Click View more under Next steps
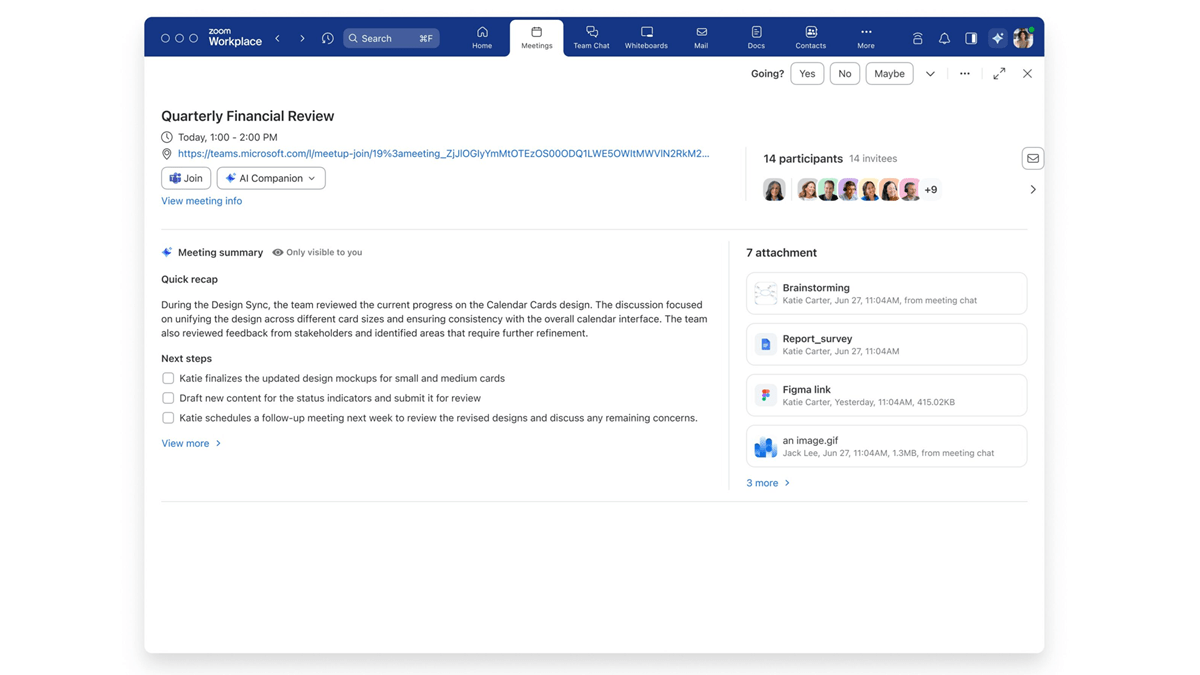 [191, 443]
